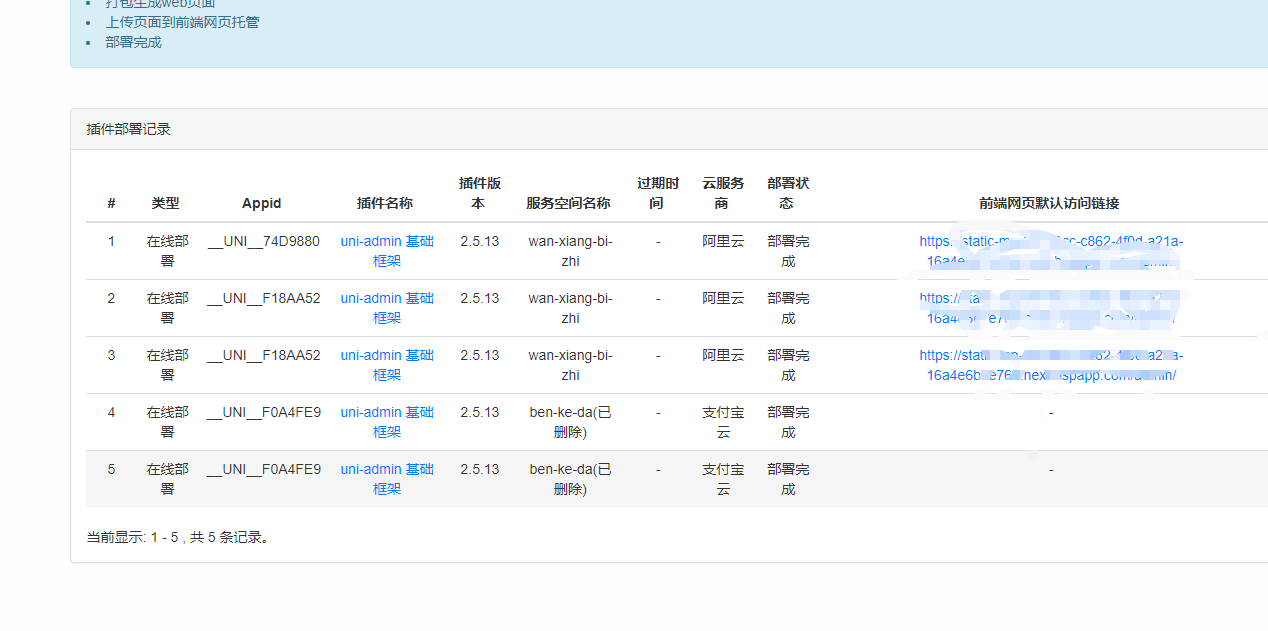Click the 前端网页默认访问链接 column header
The width and height of the screenshot is (1268, 631).
click(1049, 203)
